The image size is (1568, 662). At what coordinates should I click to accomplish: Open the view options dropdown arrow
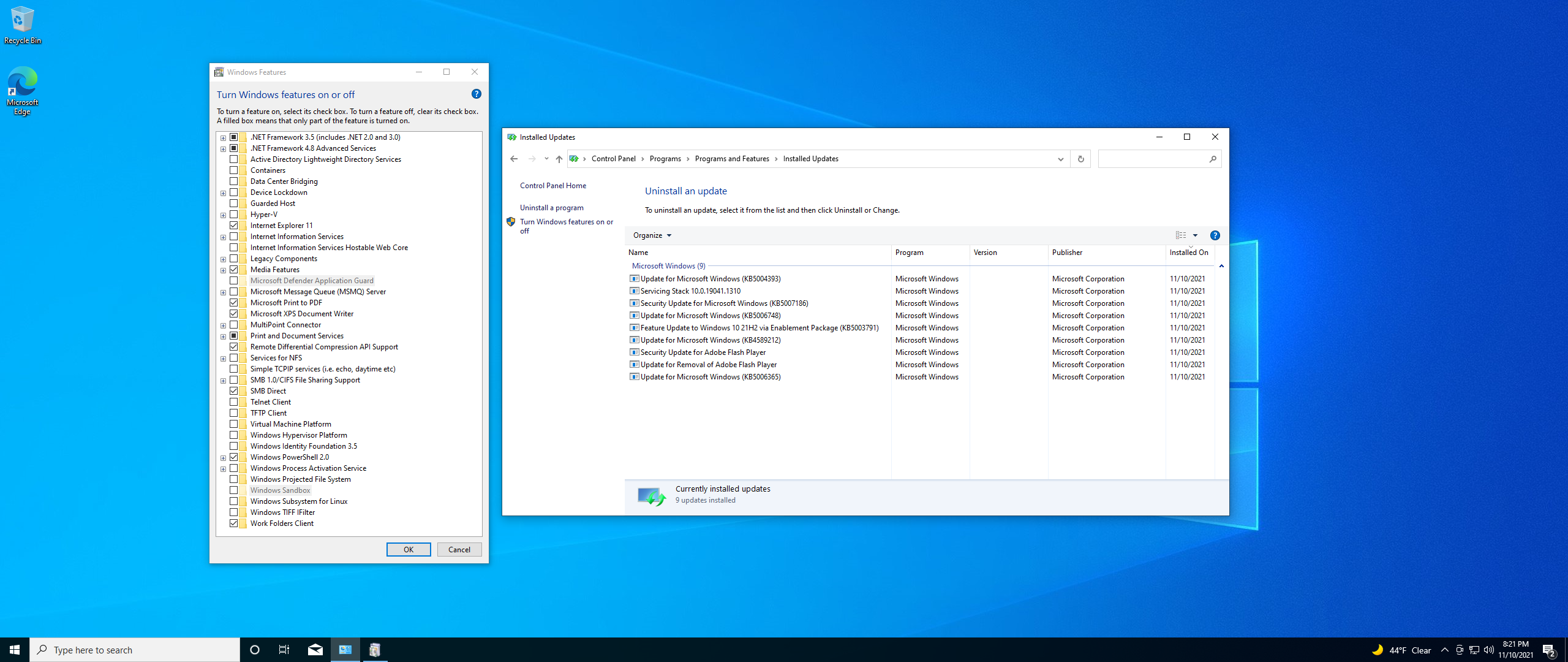coord(1195,235)
